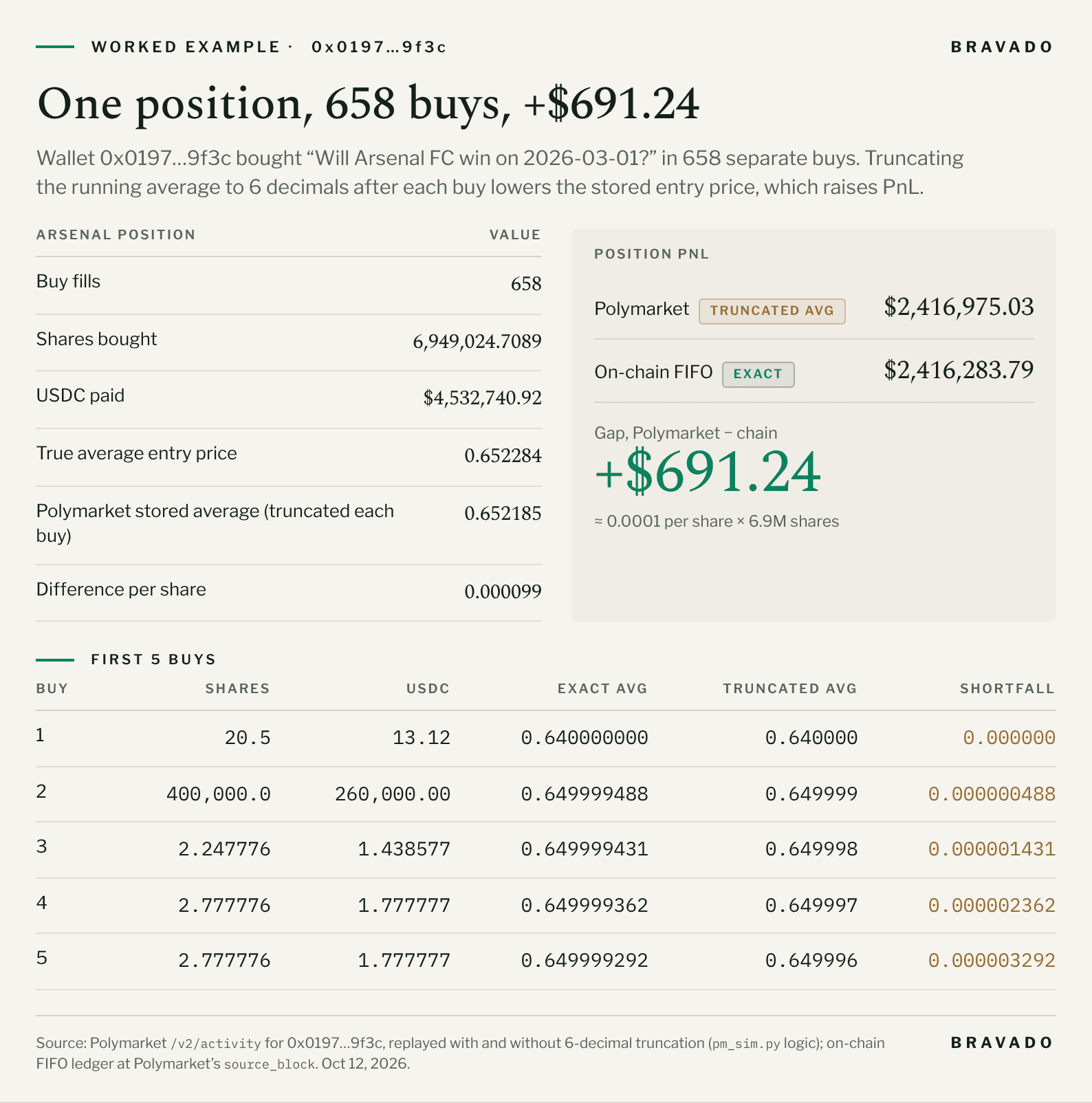Click the USDC value 13.12 in buy 1
This screenshot has height=1103, width=1092.
coord(422,738)
